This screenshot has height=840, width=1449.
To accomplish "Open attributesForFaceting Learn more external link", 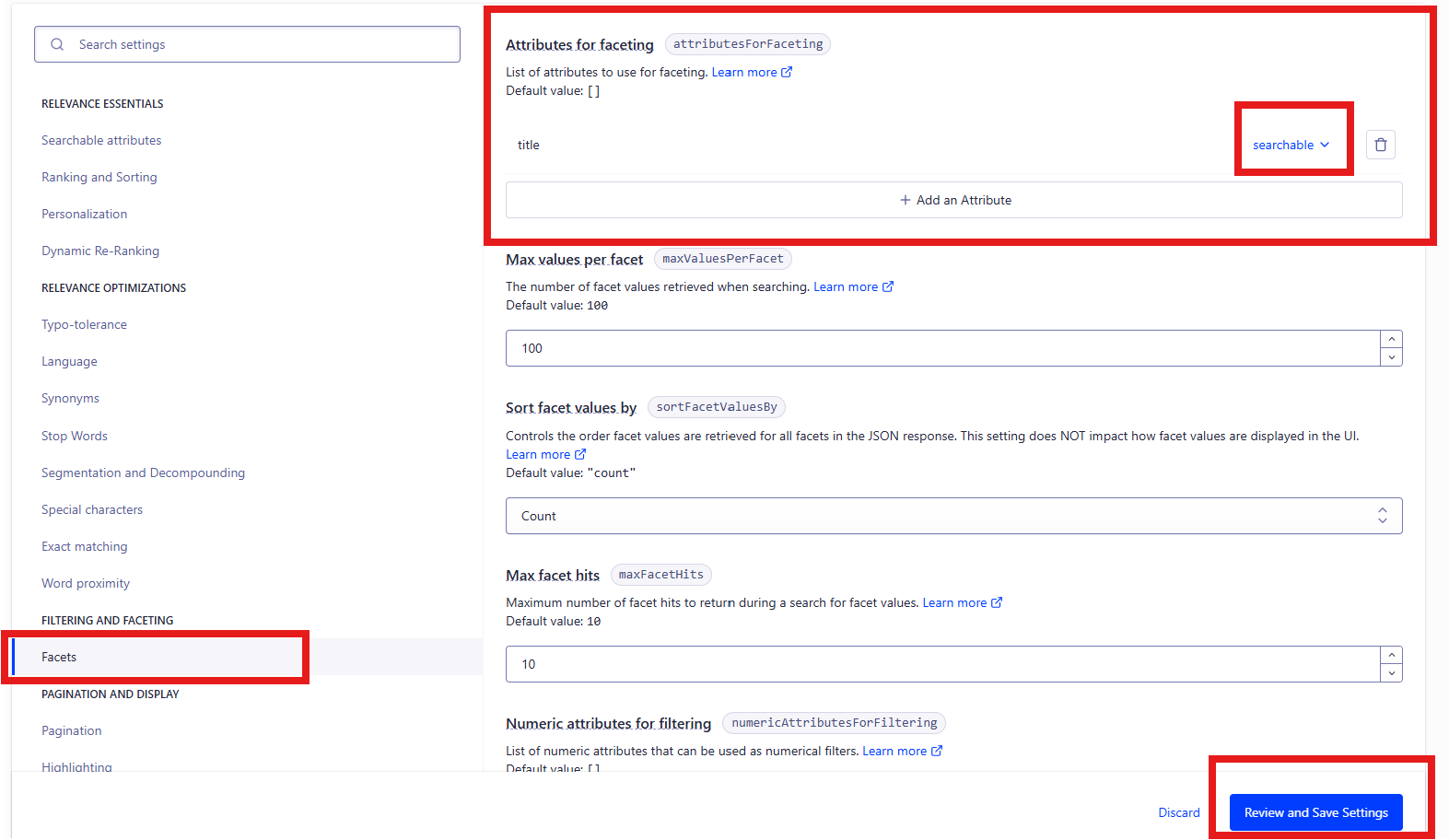I will point(752,72).
